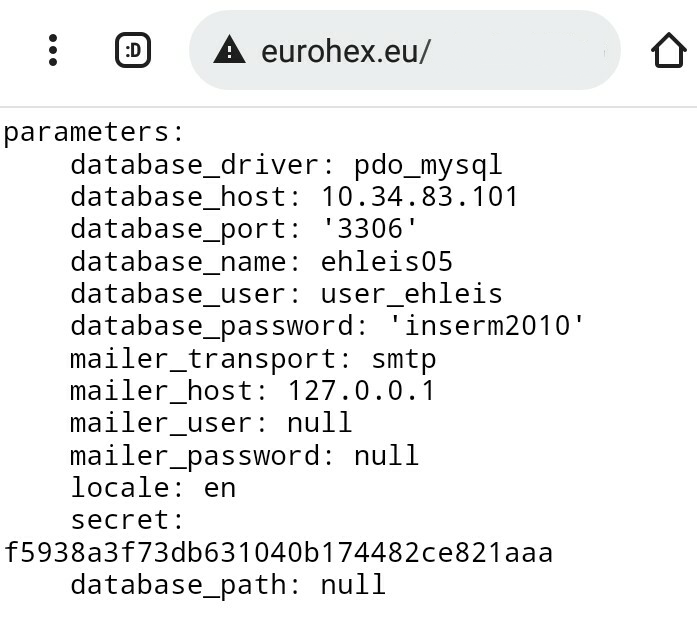Click the locale en line
The width and height of the screenshot is (697, 637).
point(153,488)
